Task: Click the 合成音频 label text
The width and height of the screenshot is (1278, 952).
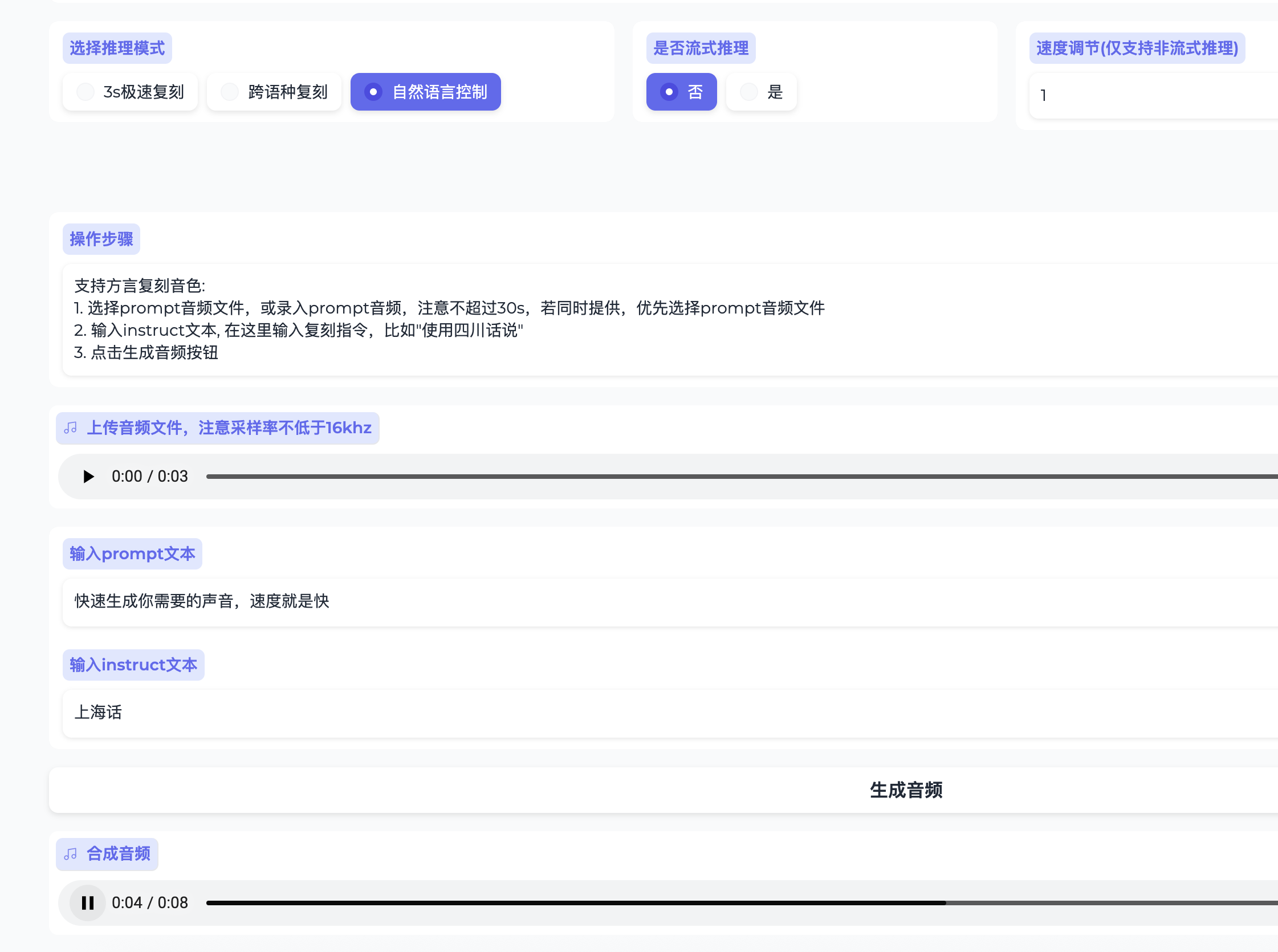Action: click(119, 854)
